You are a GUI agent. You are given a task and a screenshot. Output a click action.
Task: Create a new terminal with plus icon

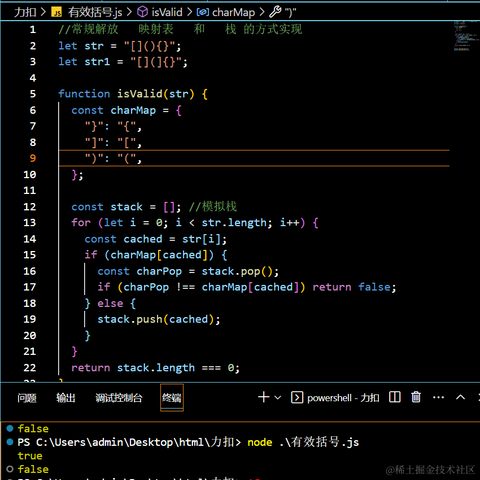pos(263,397)
